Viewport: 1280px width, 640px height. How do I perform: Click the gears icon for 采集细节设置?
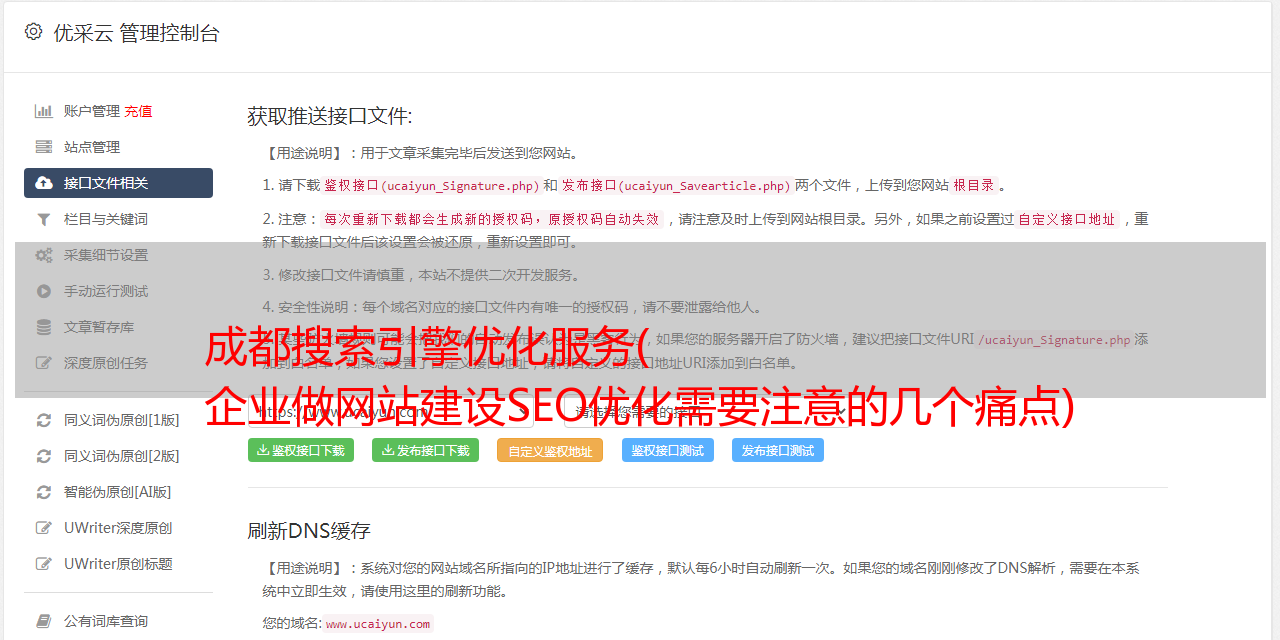click(44, 255)
